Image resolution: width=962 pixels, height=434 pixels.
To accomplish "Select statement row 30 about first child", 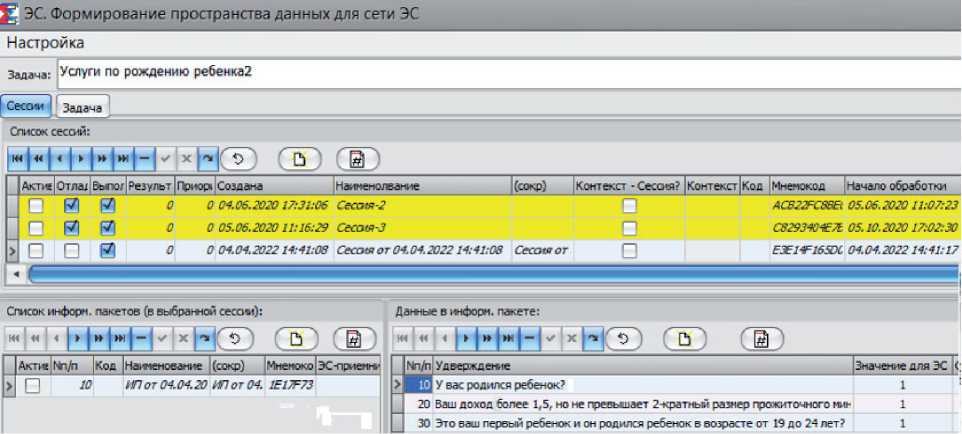I will point(644,424).
